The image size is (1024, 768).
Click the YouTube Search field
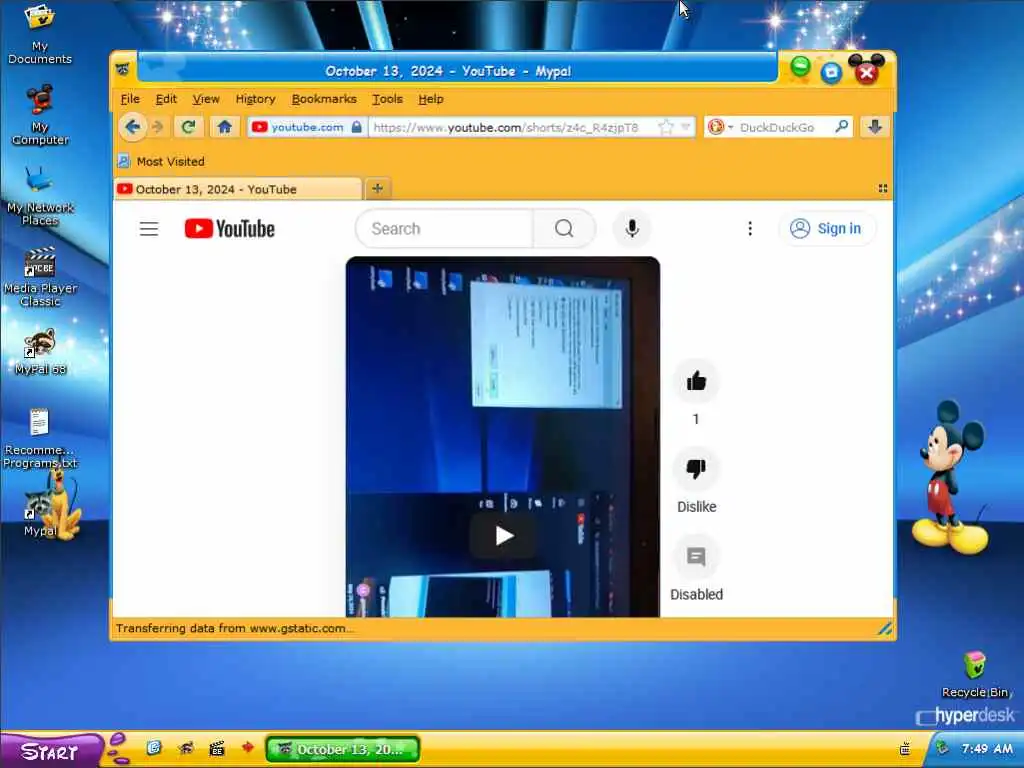pos(445,229)
